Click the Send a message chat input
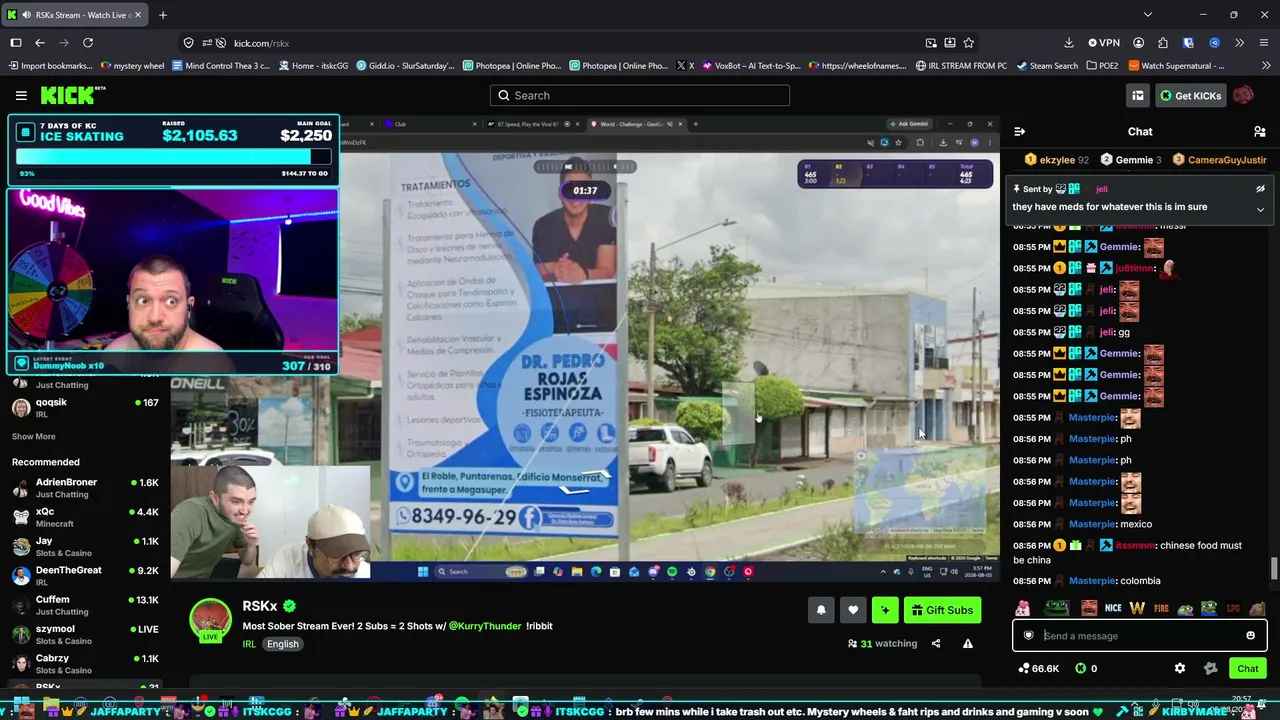Viewport: 1280px width, 720px height. [x=1138, y=635]
